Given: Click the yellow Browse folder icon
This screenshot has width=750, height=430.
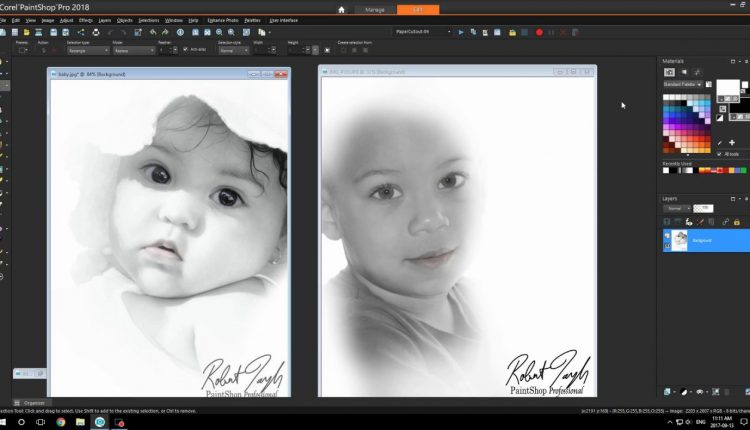Looking at the screenshot, I should tap(26, 33).
